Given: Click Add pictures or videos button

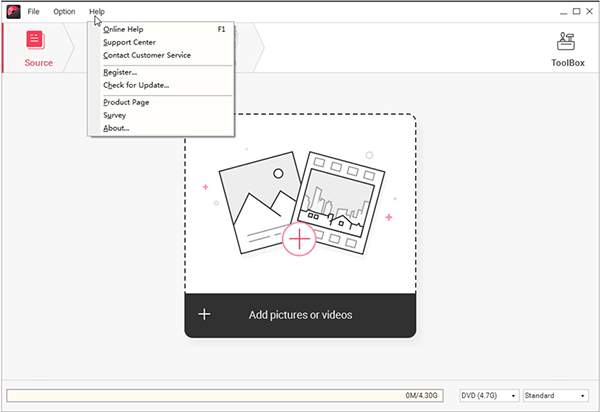Looking at the screenshot, I should point(300,315).
